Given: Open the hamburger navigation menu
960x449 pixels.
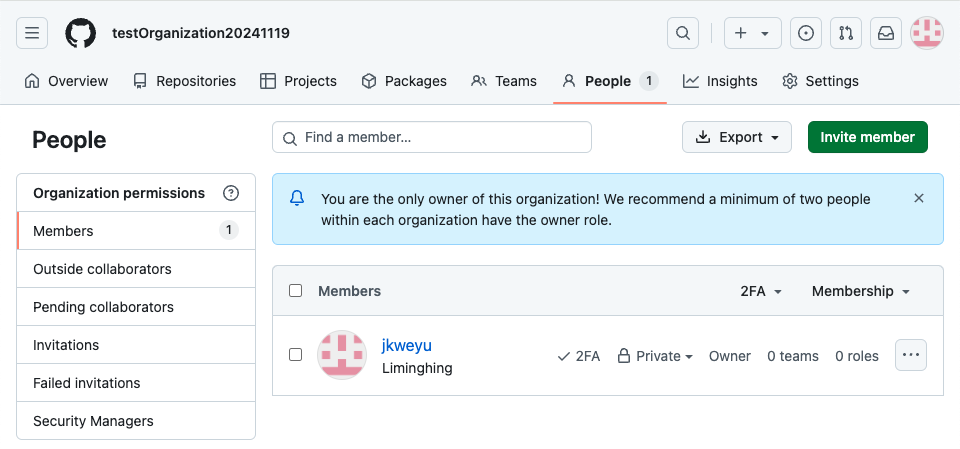Looking at the screenshot, I should [x=32, y=33].
